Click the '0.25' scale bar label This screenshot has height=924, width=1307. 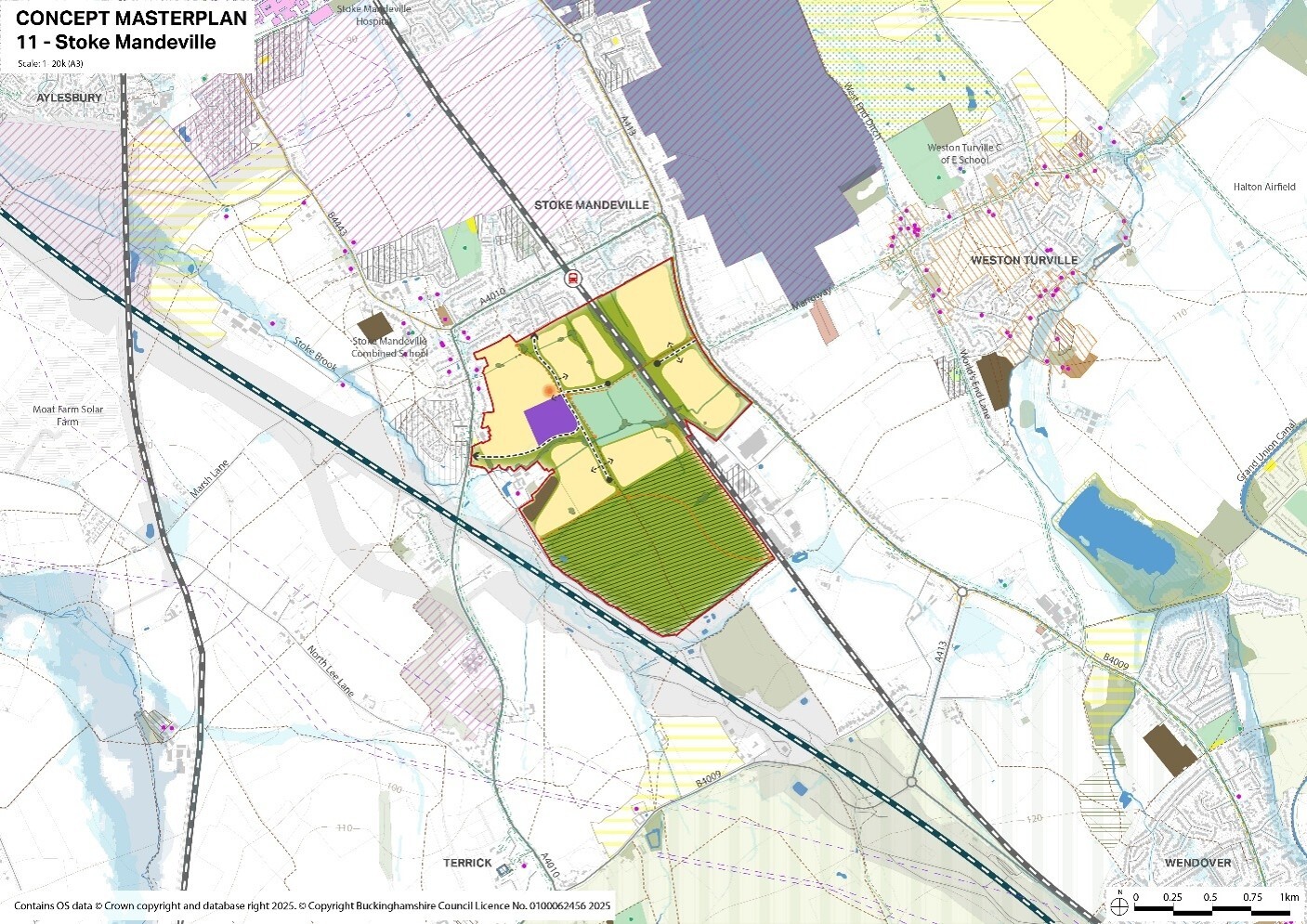click(1172, 897)
